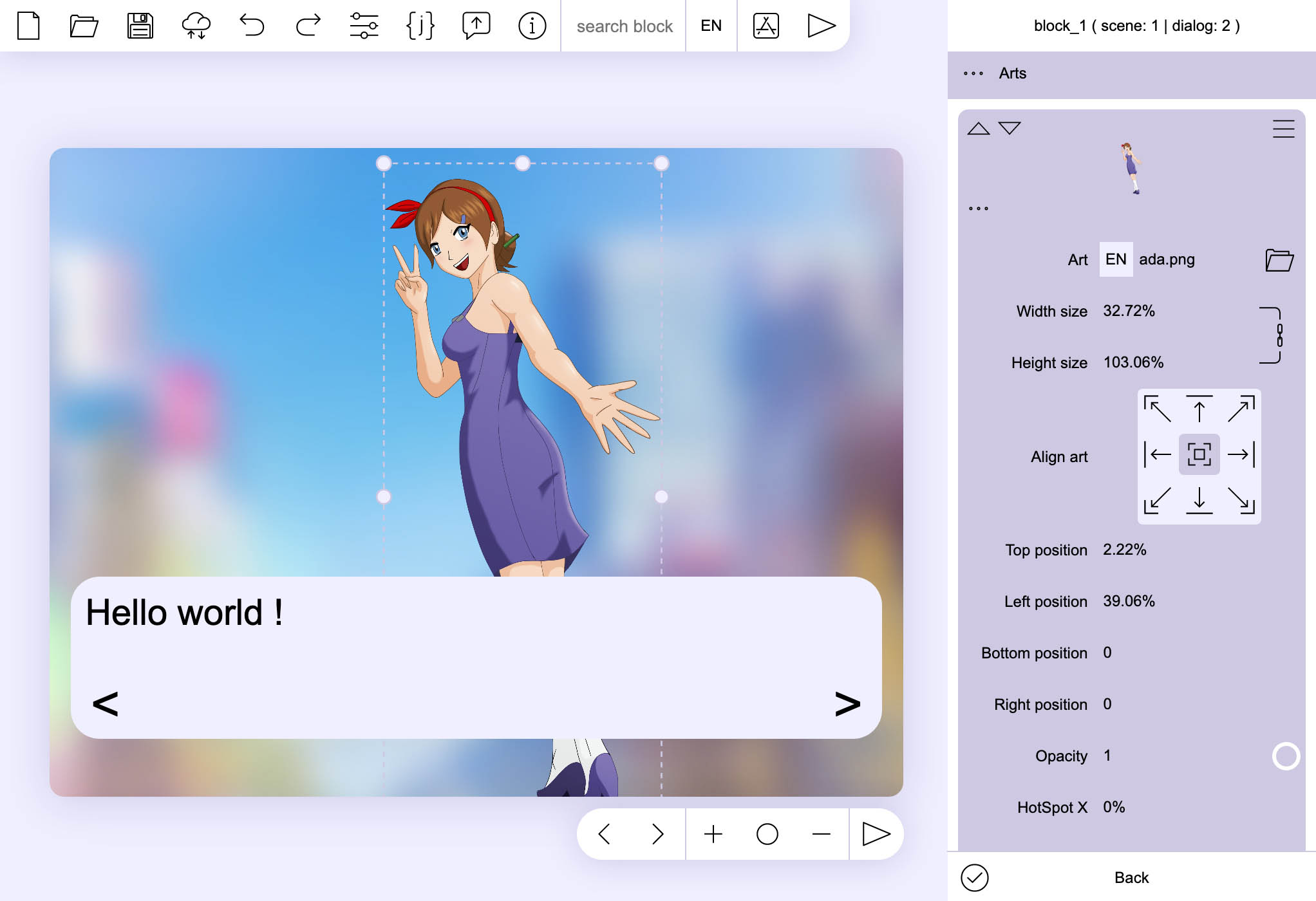Open the JSON braces editor icon
1316x901 pixels.
click(x=420, y=26)
